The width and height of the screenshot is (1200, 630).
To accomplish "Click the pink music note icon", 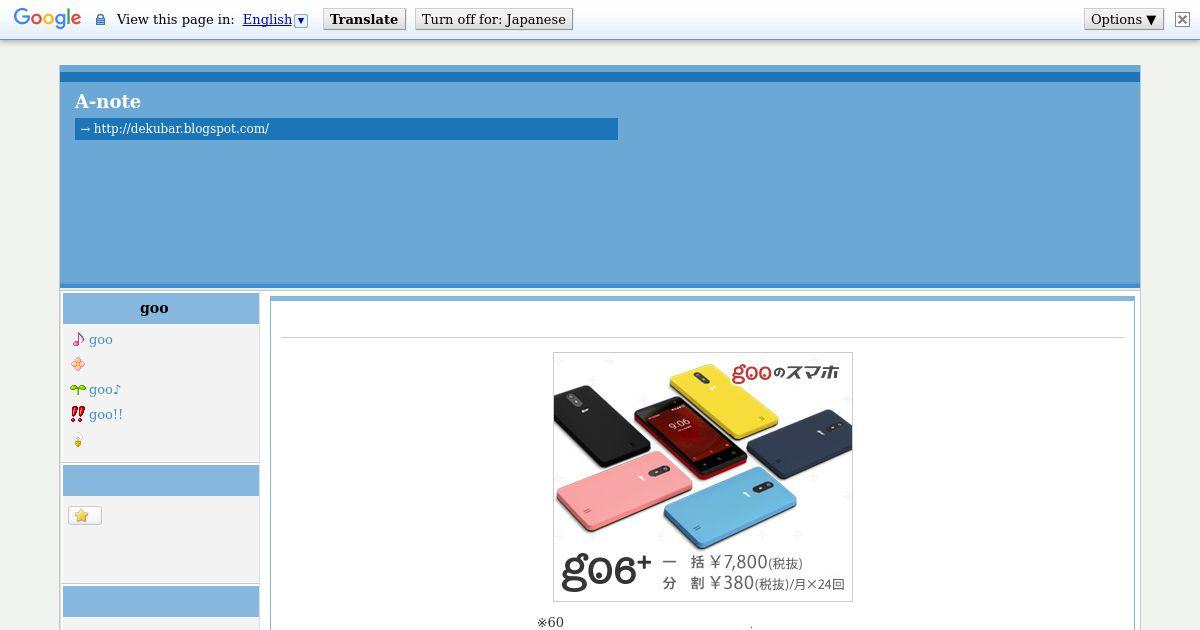I will click(78, 339).
